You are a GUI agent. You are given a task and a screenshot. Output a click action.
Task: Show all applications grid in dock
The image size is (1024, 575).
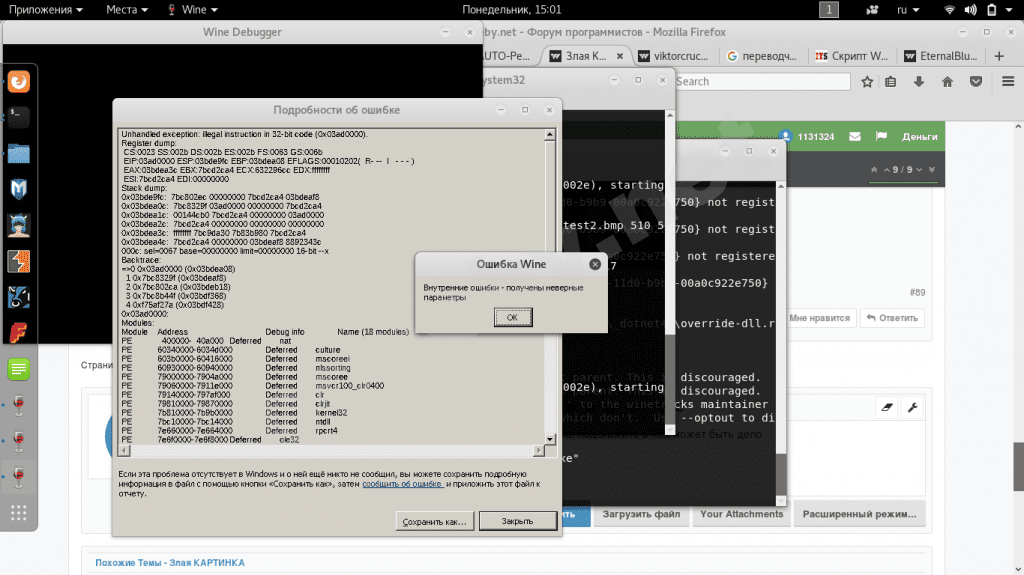[18, 514]
